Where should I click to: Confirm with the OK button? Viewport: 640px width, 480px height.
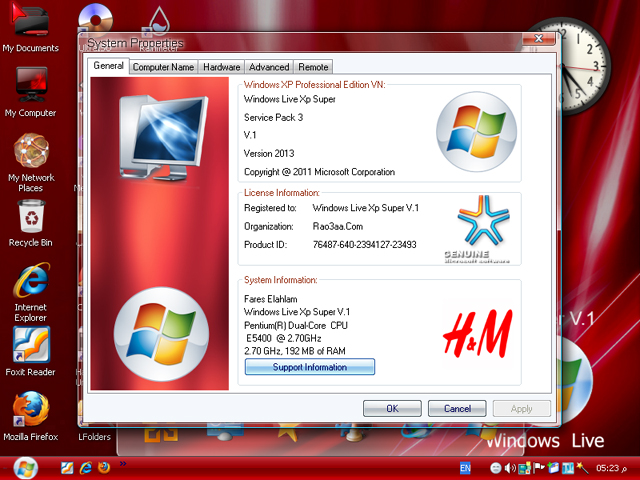pyautogui.click(x=392, y=409)
